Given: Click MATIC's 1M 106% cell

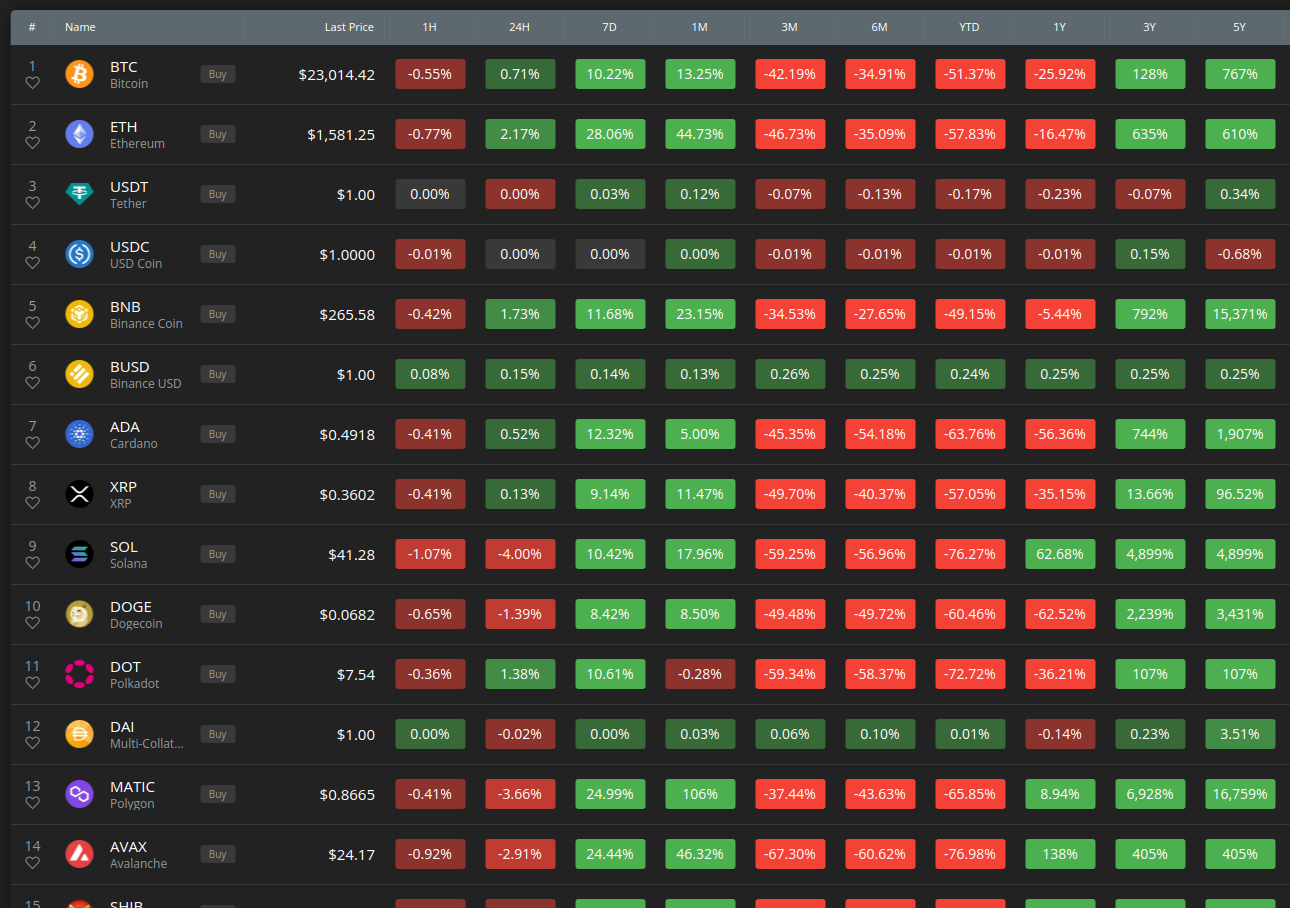Looking at the screenshot, I should 700,794.
